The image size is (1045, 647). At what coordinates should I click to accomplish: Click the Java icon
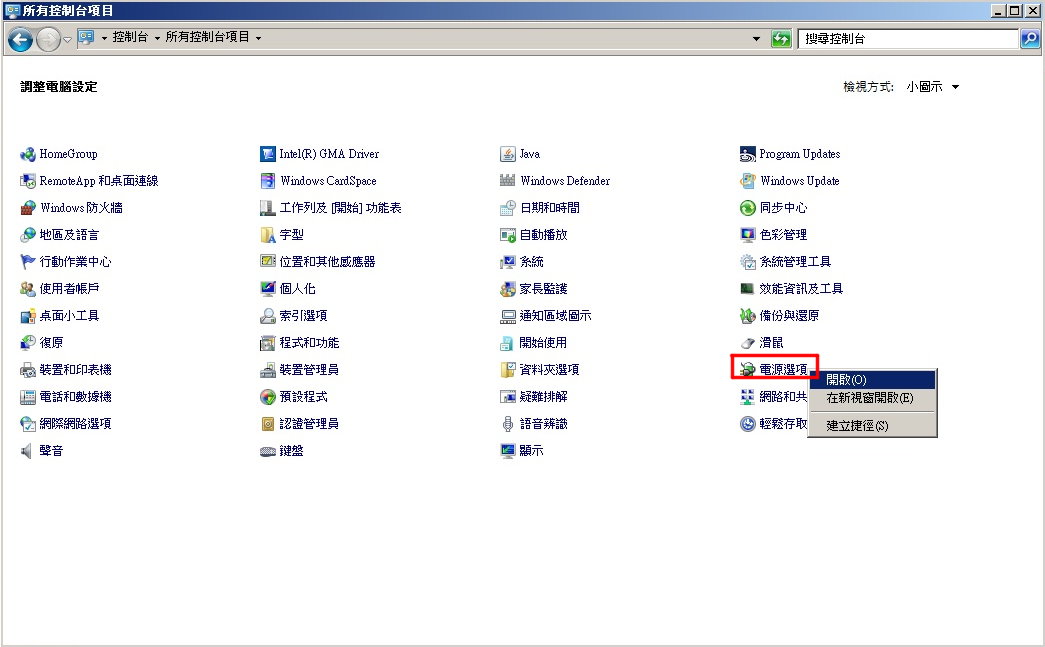point(507,155)
